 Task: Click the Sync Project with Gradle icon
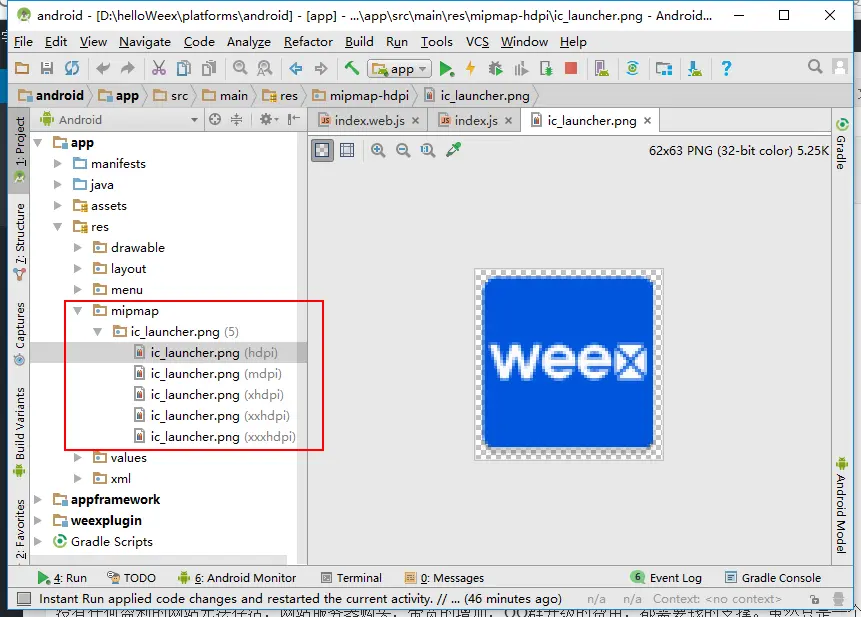point(633,68)
